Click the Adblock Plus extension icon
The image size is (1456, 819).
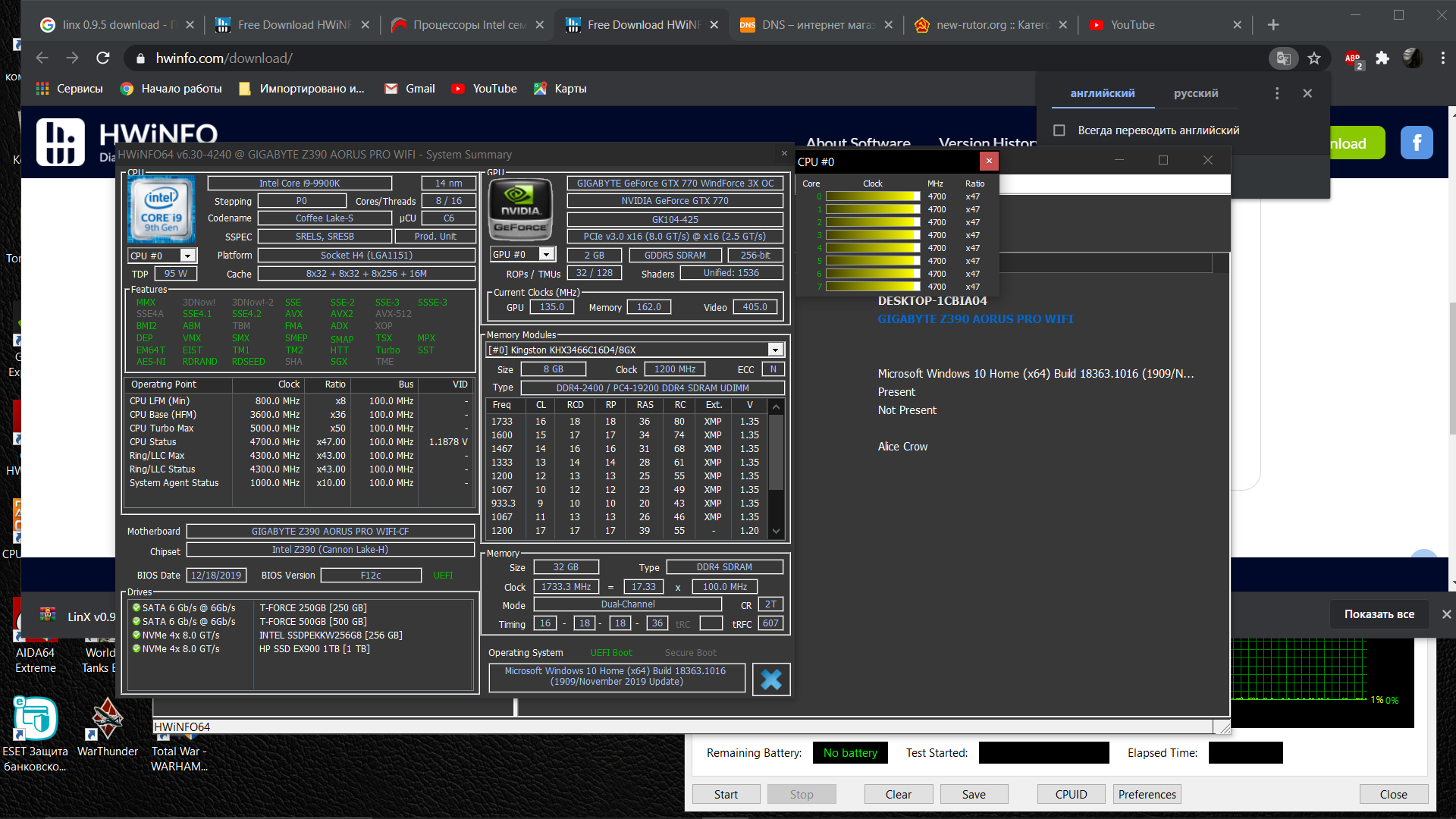click(x=1353, y=58)
